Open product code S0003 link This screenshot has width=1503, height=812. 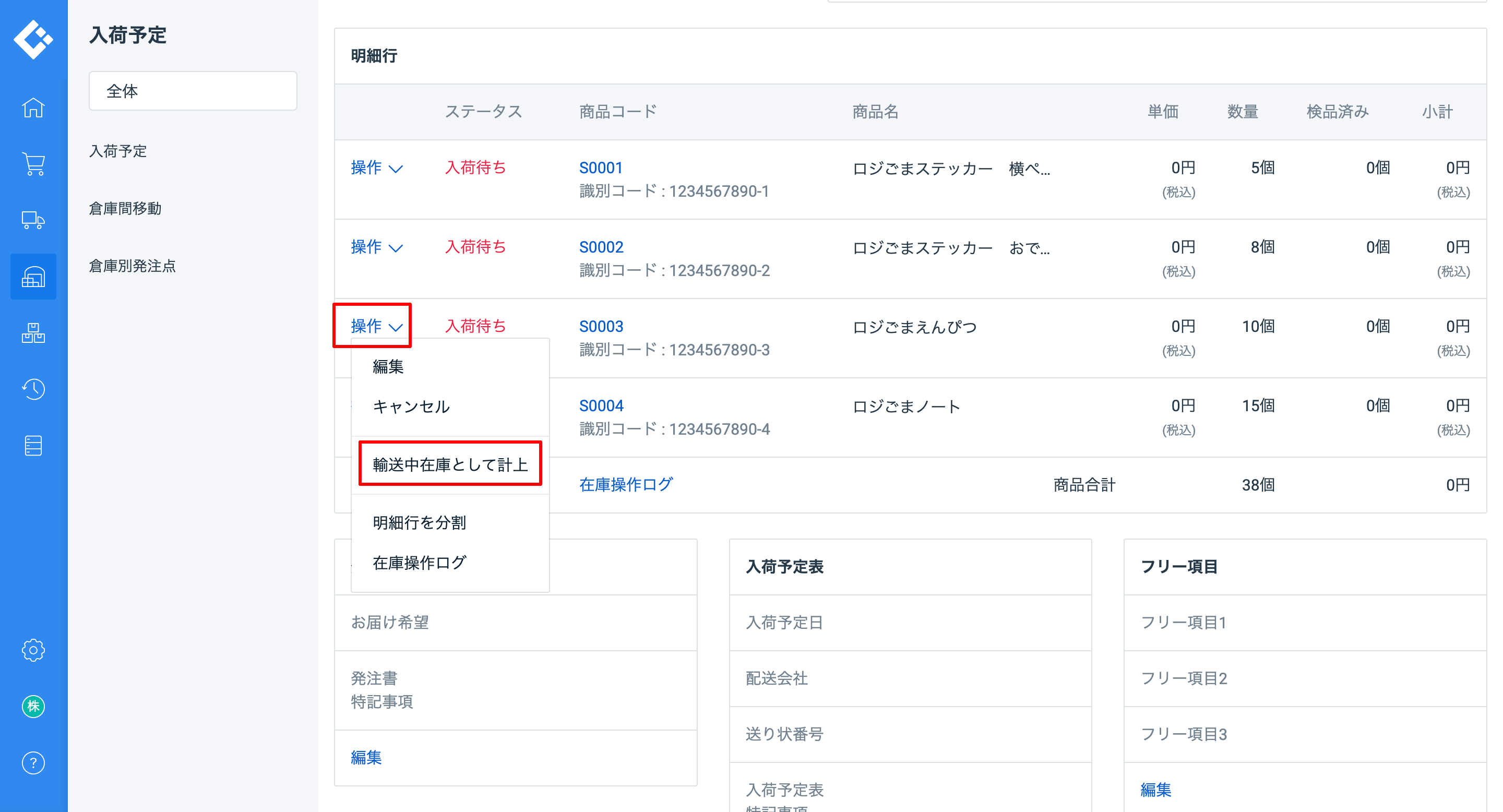pos(601,327)
